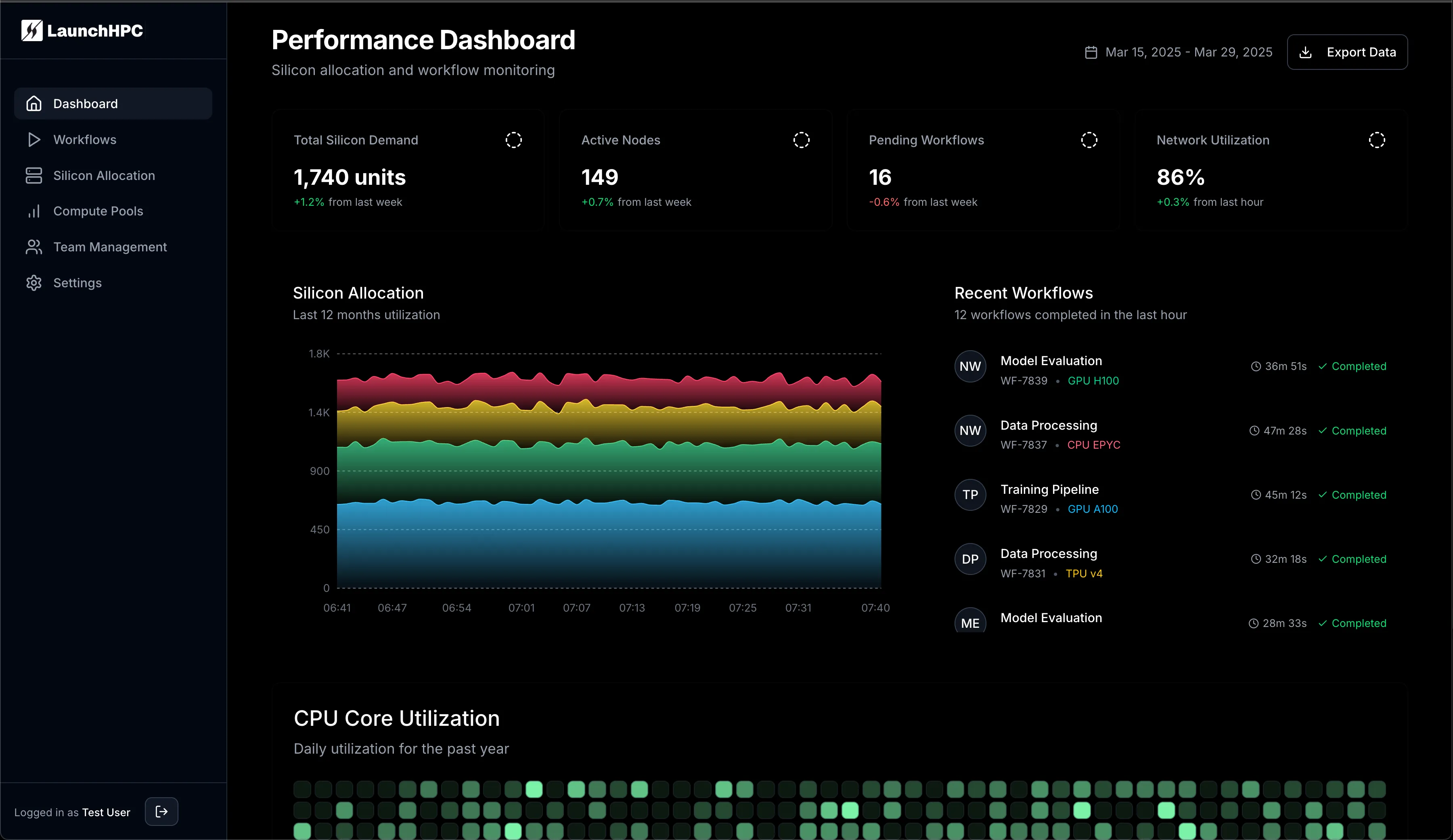This screenshot has width=1453, height=840.
Task: Click the TPU v4 tag on WF-7831
Action: pyautogui.click(x=1084, y=574)
